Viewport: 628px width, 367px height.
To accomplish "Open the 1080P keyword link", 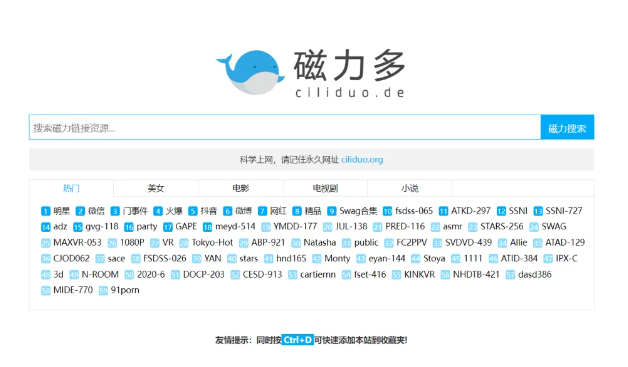I will coord(132,243).
